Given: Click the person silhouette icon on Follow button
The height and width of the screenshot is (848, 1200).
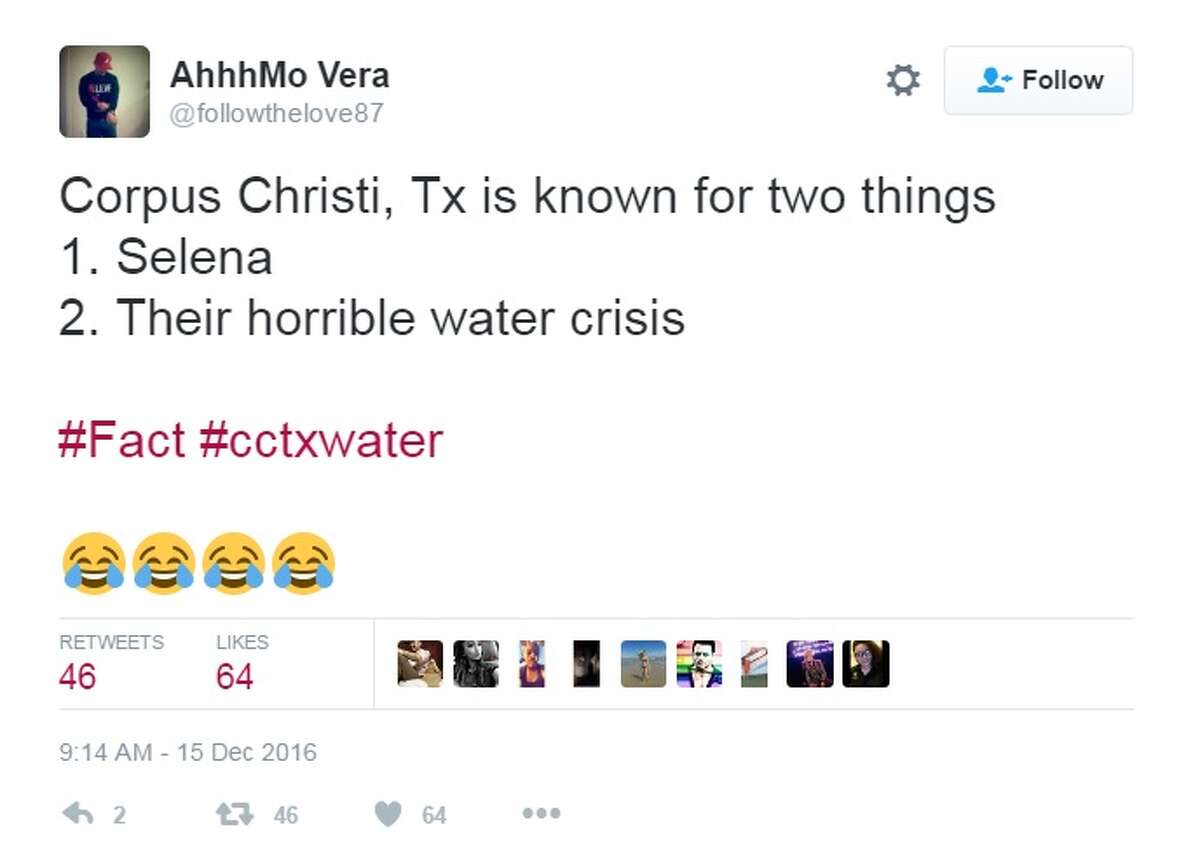Looking at the screenshot, I should click(993, 81).
